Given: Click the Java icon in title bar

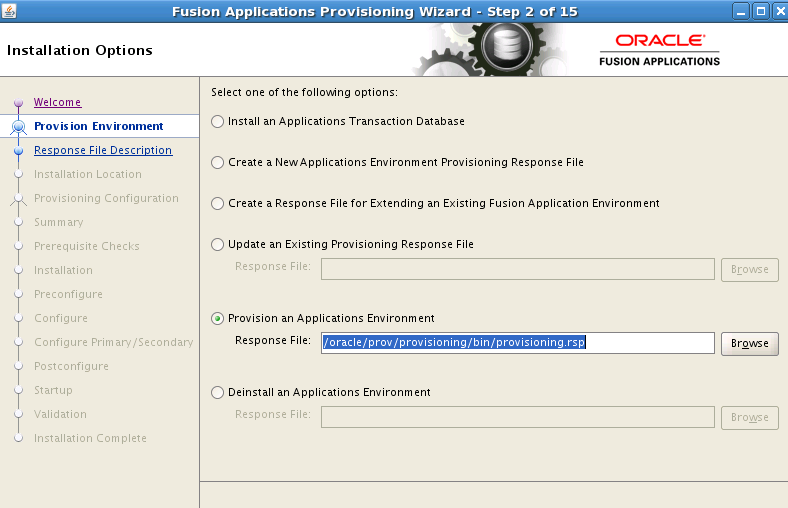Looking at the screenshot, I should click(11, 12).
